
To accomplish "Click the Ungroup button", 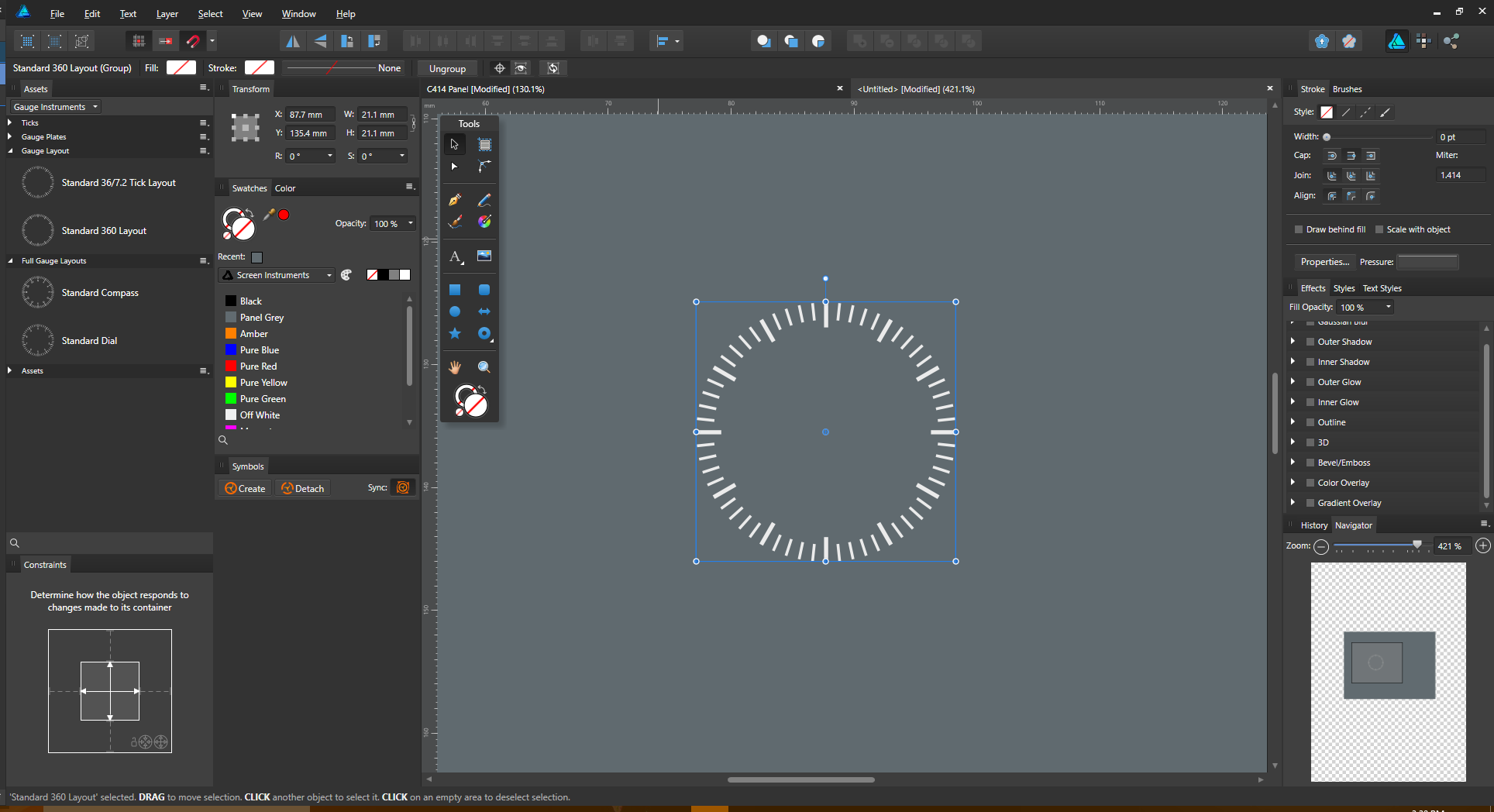I will (x=447, y=68).
